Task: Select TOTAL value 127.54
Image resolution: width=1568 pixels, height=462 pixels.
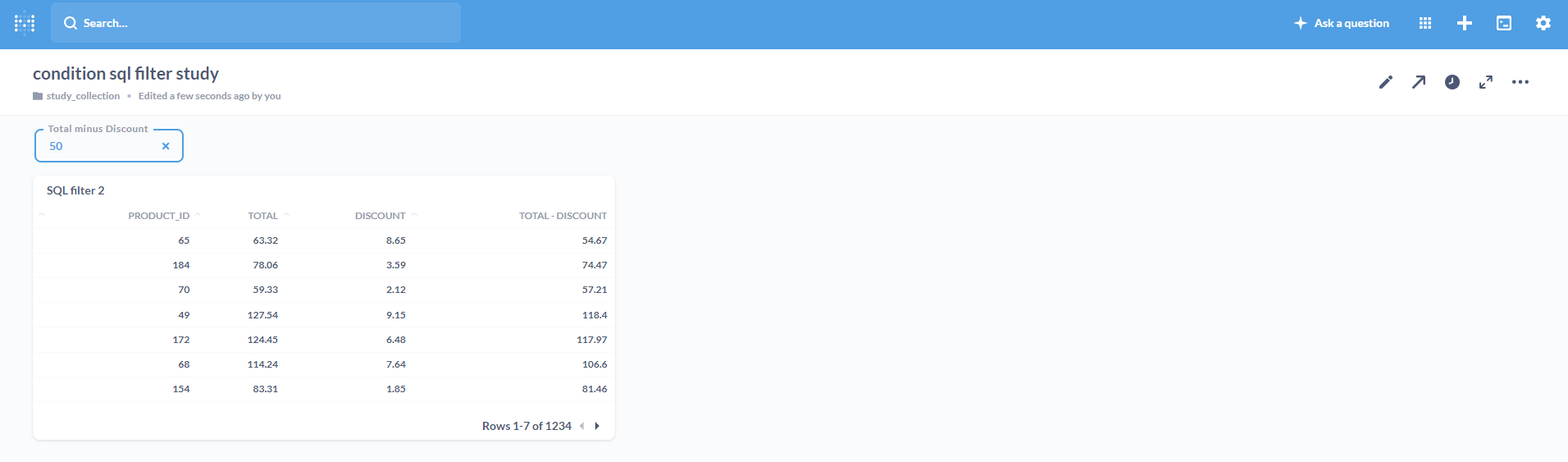Action: [262, 315]
